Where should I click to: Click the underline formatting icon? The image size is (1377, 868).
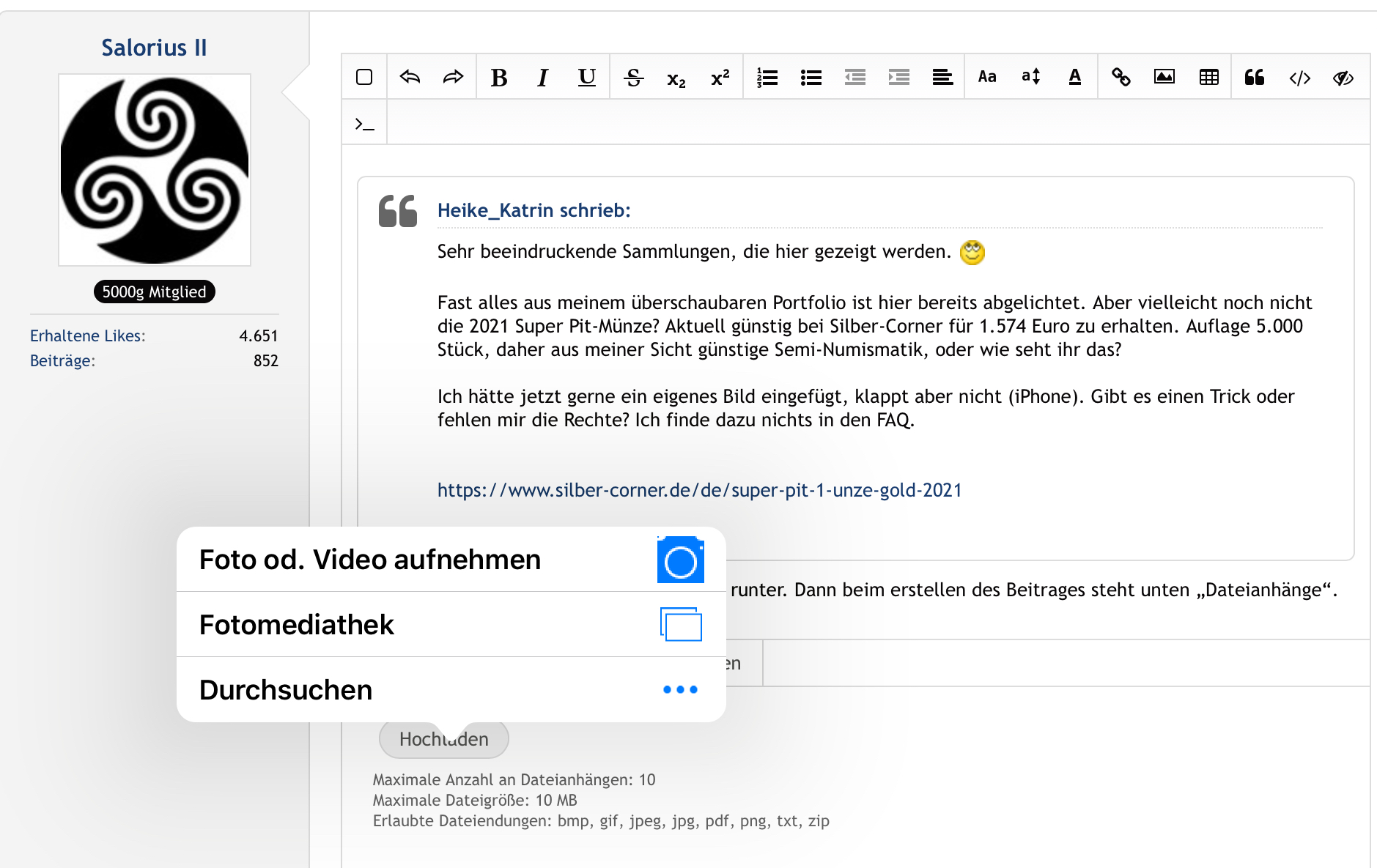coord(586,78)
